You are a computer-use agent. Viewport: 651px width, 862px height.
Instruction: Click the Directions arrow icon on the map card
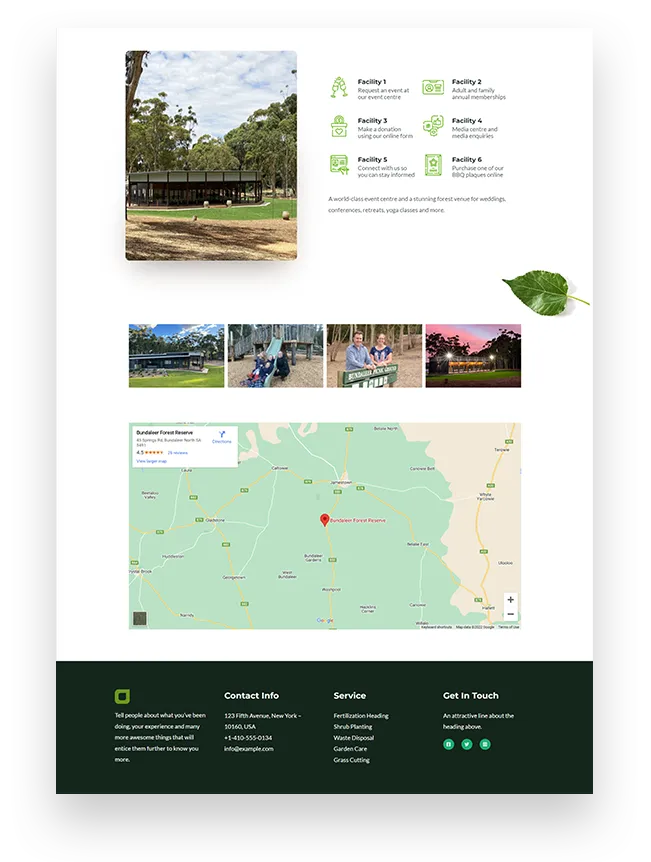pyautogui.click(x=222, y=435)
